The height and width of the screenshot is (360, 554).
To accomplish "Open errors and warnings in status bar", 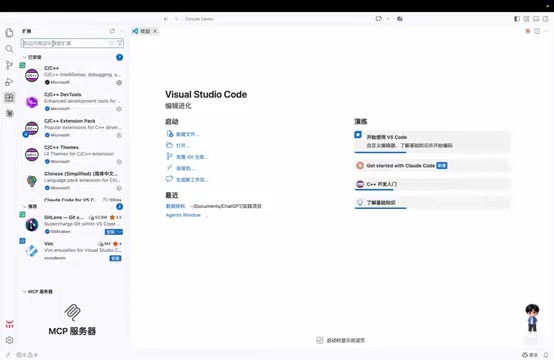I will pyautogui.click(x=26, y=355).
